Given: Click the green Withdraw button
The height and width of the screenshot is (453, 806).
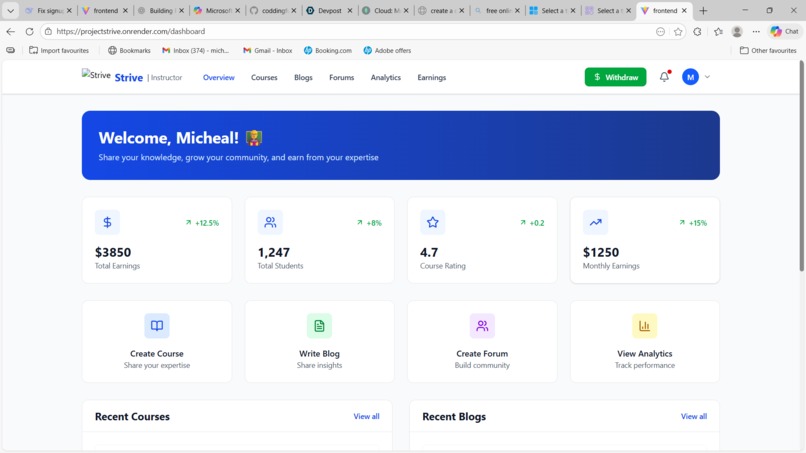Looking at the screenshot, I should coord(615,77).
